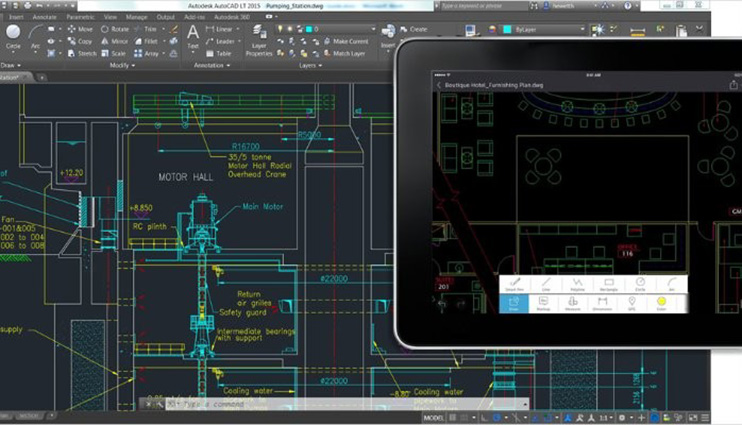Click the Measure distance ruler icon
The height and width of the screenshot is (425, 742).
click(x=637, y=31)
